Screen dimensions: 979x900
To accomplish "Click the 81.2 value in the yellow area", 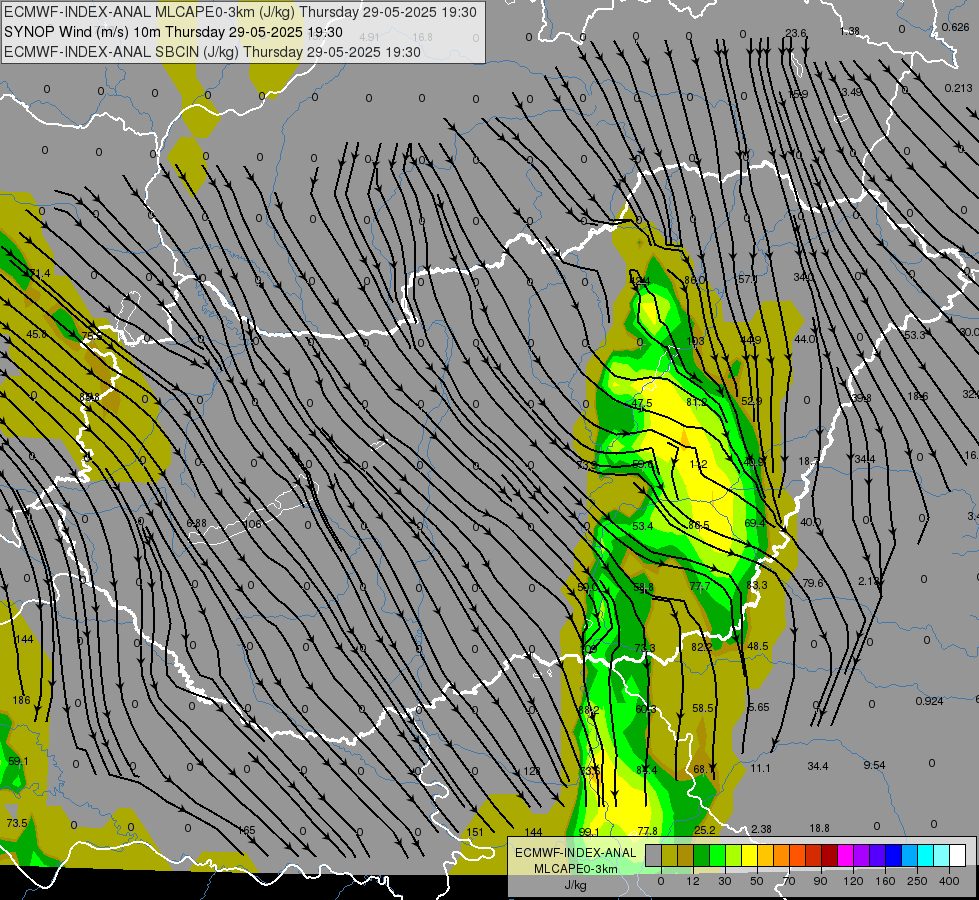I will pos(697,402).
